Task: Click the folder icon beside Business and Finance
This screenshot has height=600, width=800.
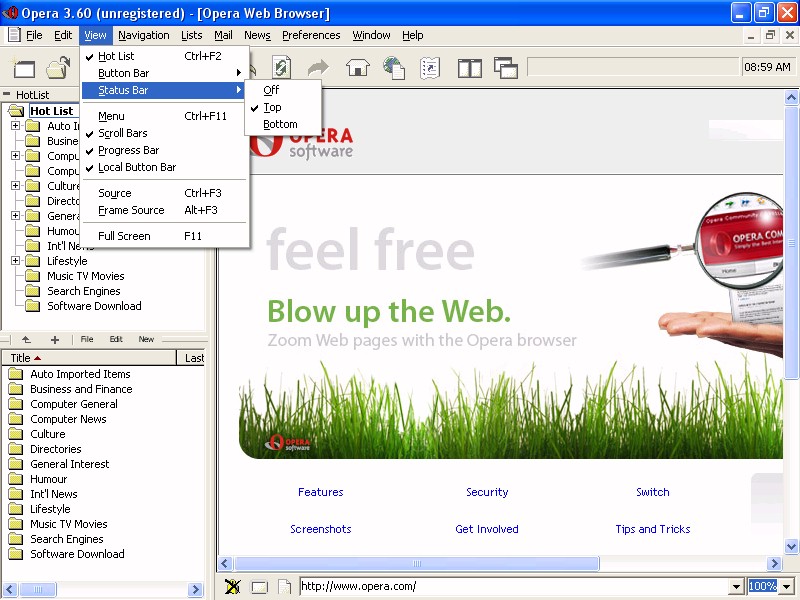Action: tap(16, 389)
